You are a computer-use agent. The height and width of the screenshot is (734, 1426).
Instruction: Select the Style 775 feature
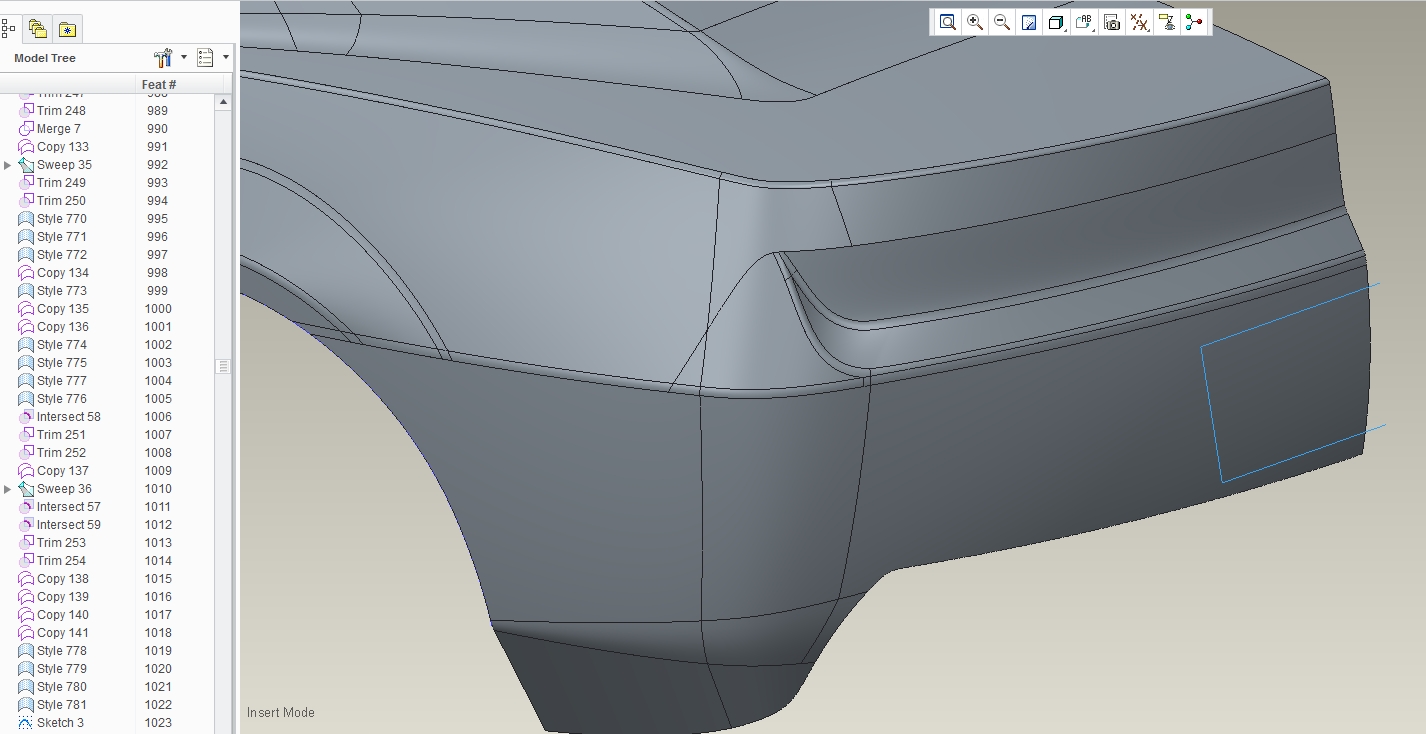pyautogui.click(x=53, y=363)
